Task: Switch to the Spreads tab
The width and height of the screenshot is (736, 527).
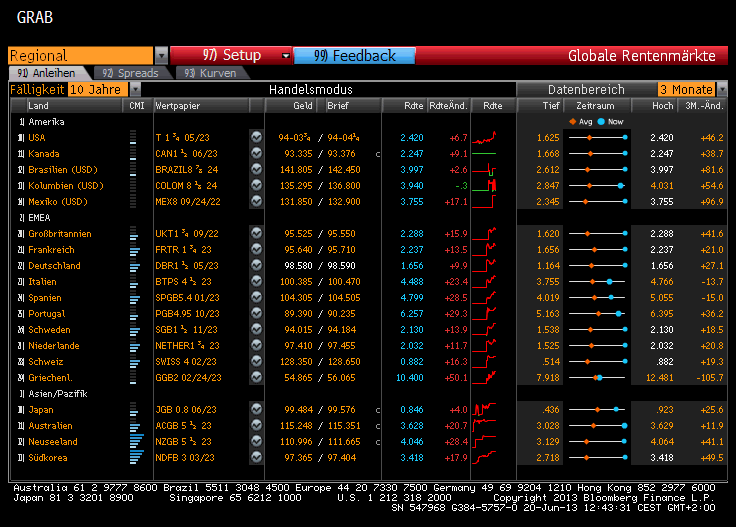Action: pos(130,73)
